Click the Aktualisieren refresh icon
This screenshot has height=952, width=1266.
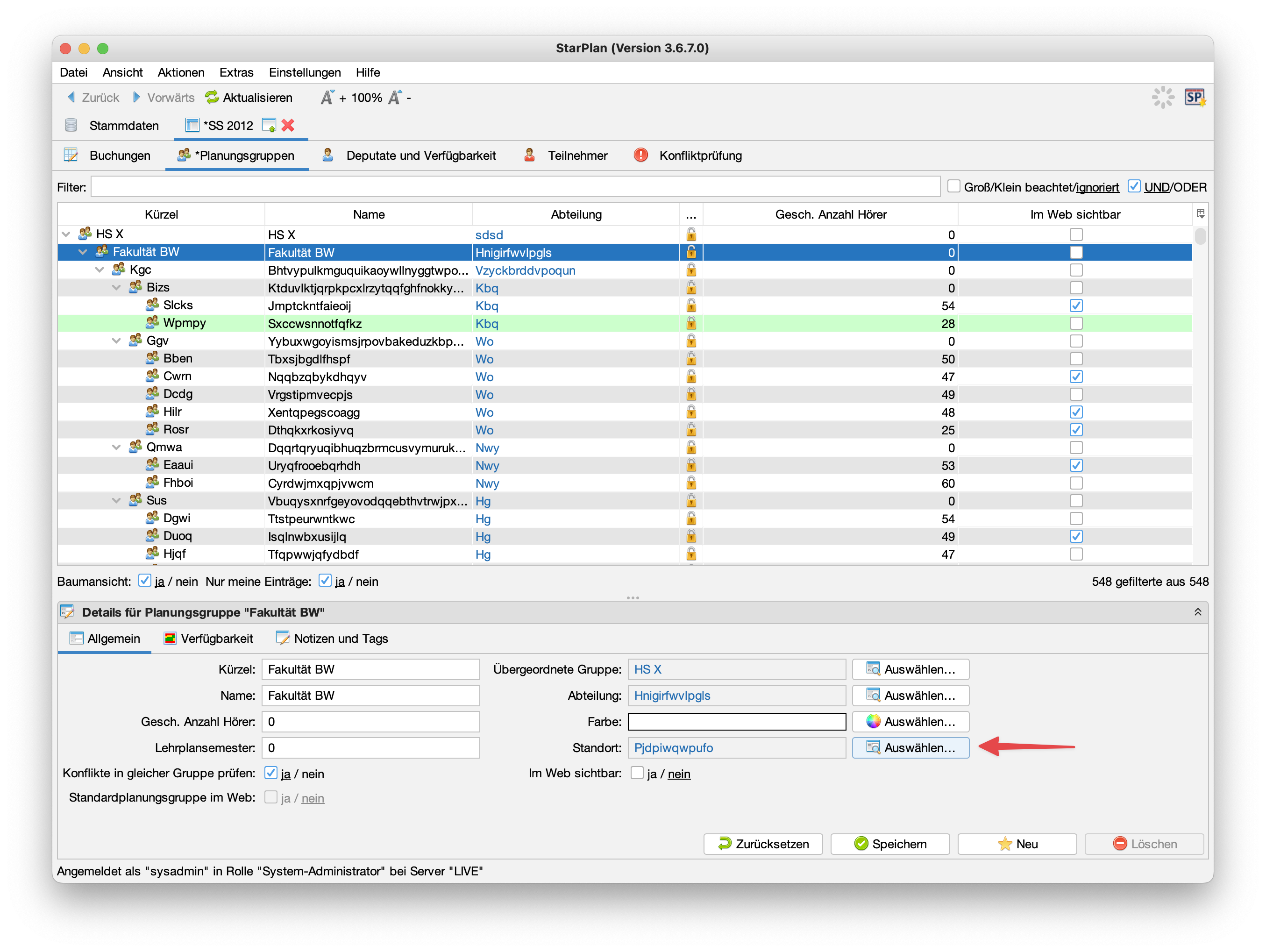pyautogui.click(x=213, y=97)
